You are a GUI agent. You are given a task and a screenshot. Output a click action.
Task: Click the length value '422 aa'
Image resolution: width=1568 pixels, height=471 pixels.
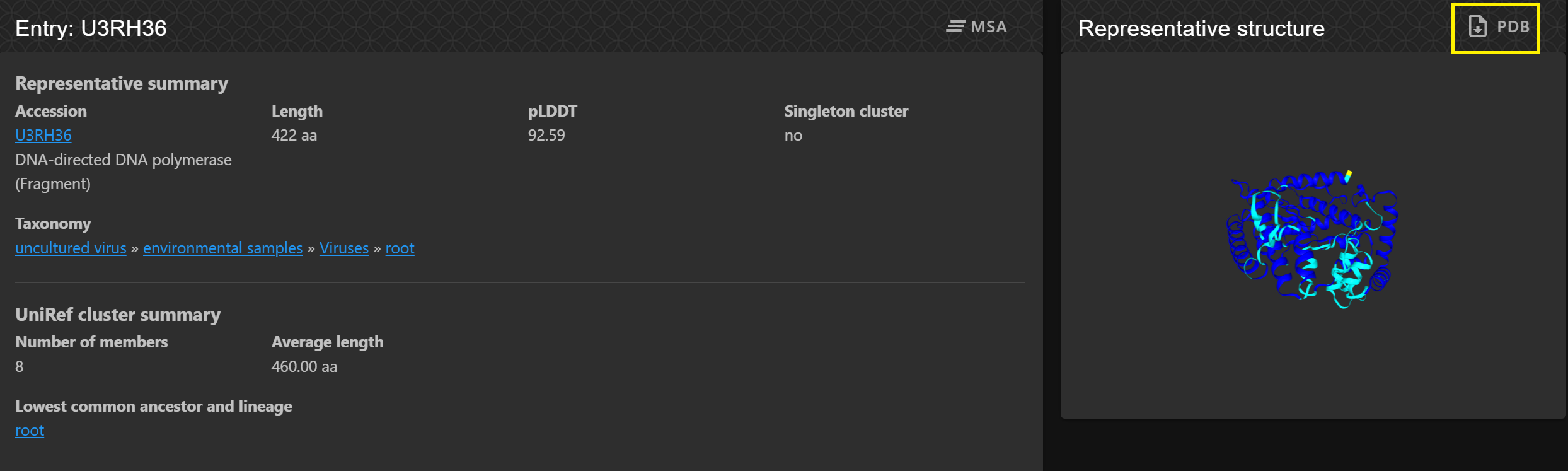pyautogui.click(x=294, y=135)
